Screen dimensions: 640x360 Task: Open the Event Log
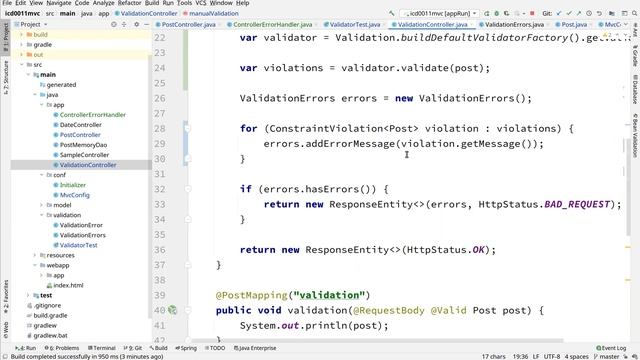coord(611,348)
